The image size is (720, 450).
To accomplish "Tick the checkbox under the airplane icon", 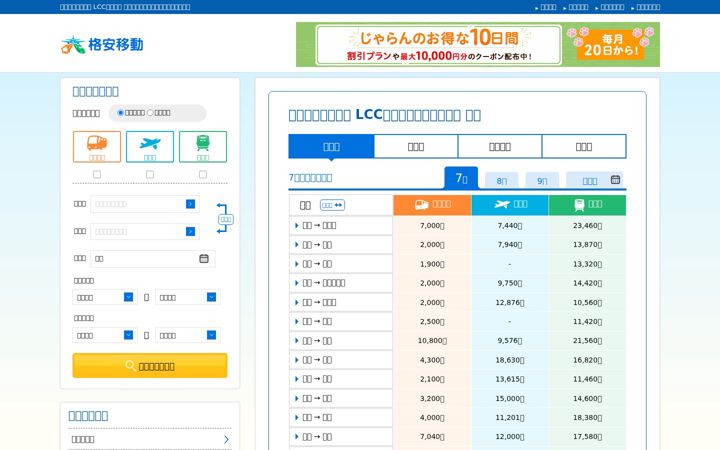I will click(150, 174).
